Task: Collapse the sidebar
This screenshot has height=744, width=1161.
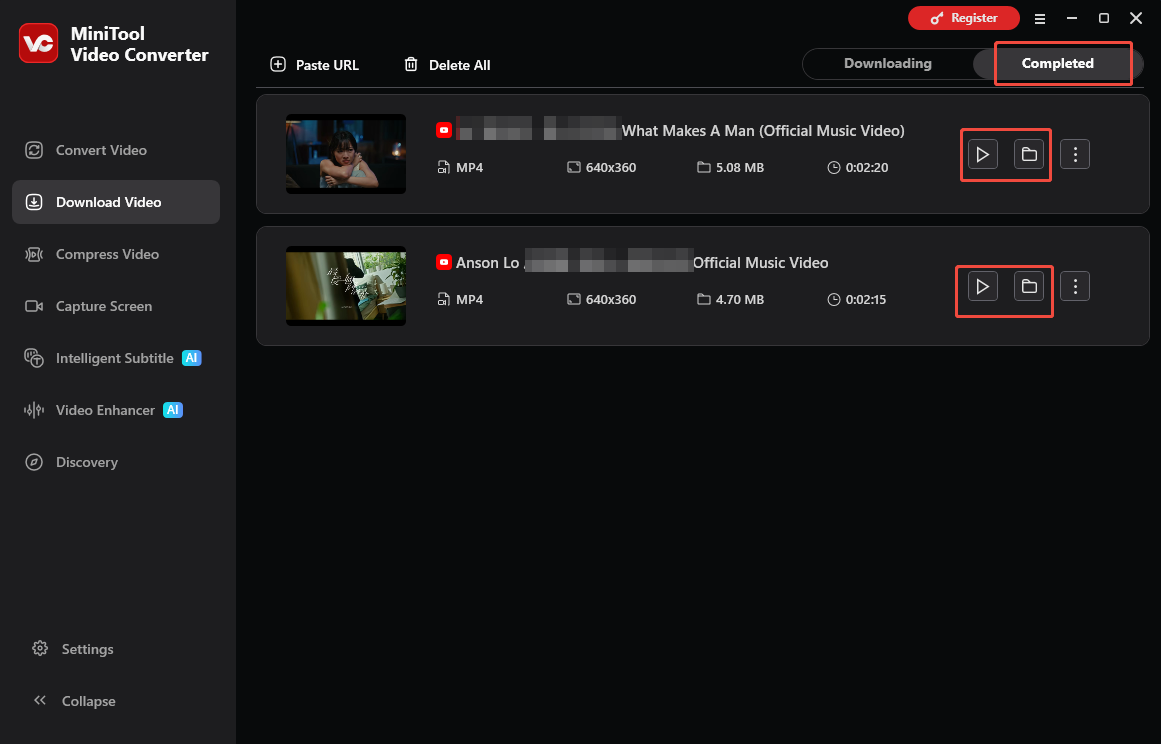Action: 74,701
